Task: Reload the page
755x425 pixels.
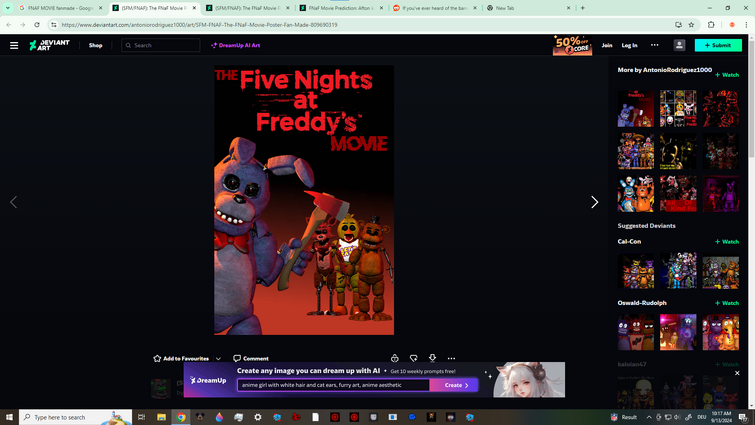Action: 37,25
